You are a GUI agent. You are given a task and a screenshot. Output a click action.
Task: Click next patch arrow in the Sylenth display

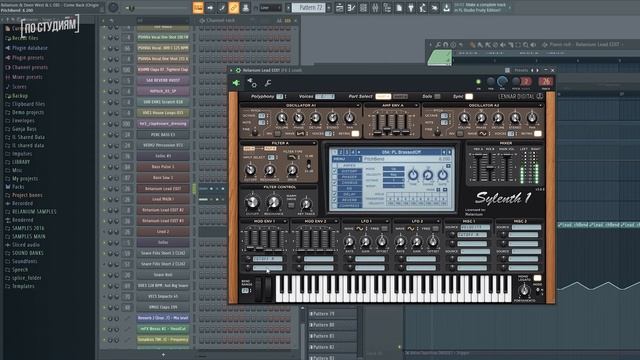click(x=449, y=152)
